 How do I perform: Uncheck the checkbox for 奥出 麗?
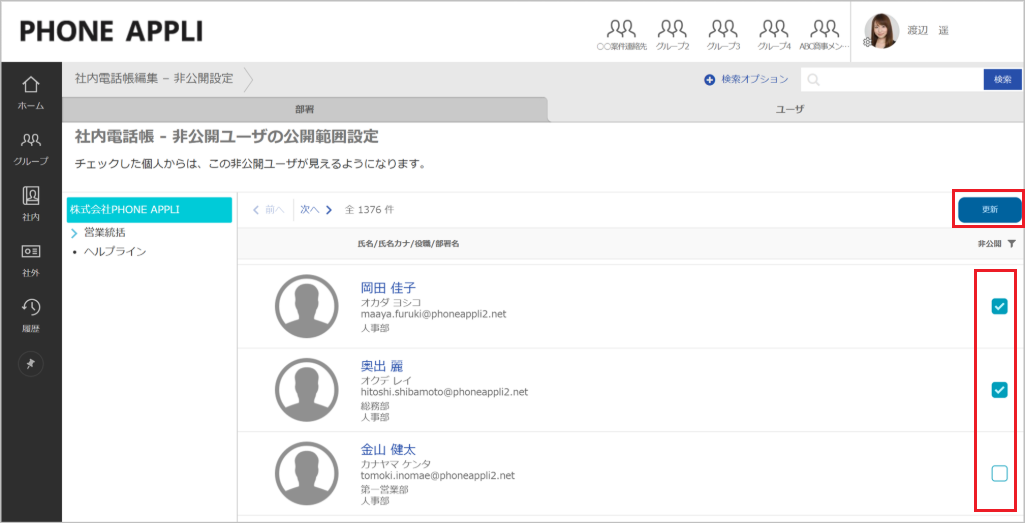(999, 390)
